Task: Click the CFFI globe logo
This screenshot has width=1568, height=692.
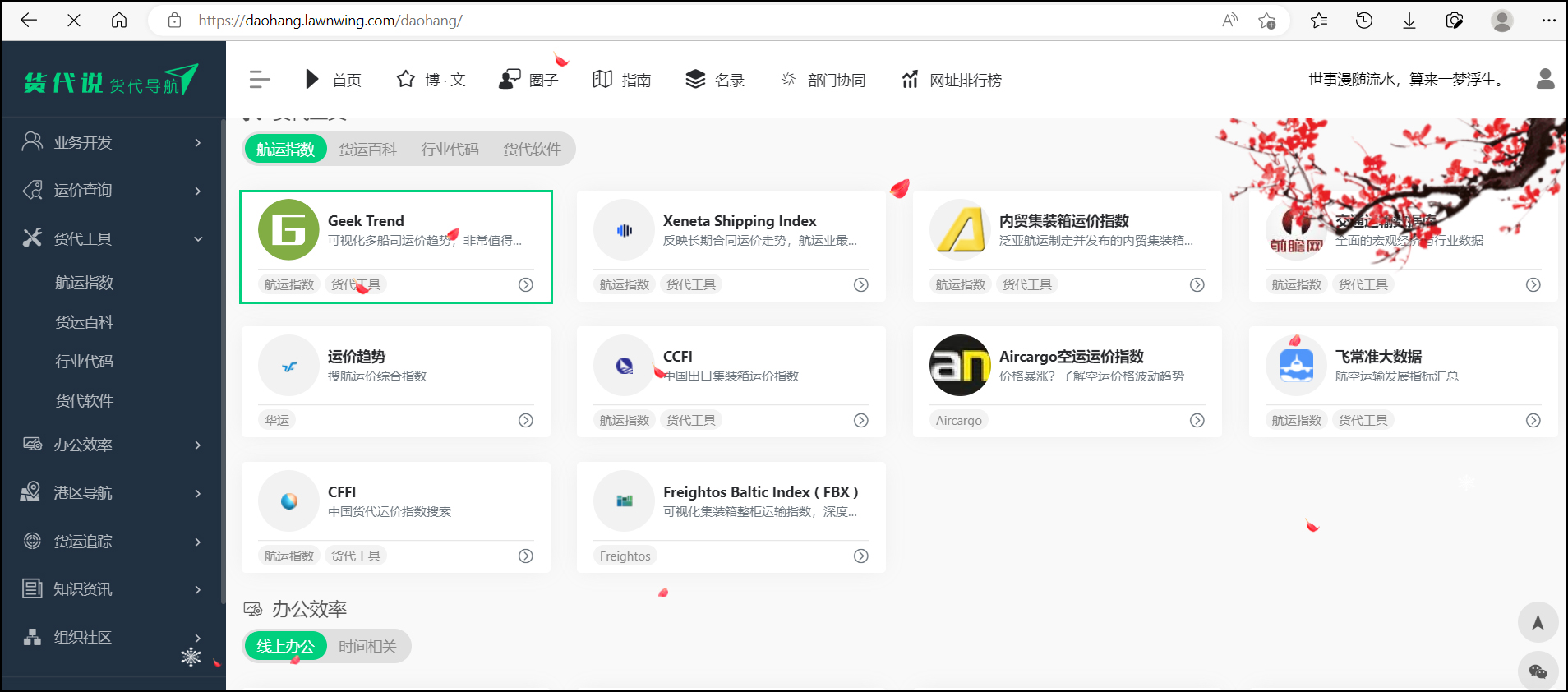Action: [288, 501]
